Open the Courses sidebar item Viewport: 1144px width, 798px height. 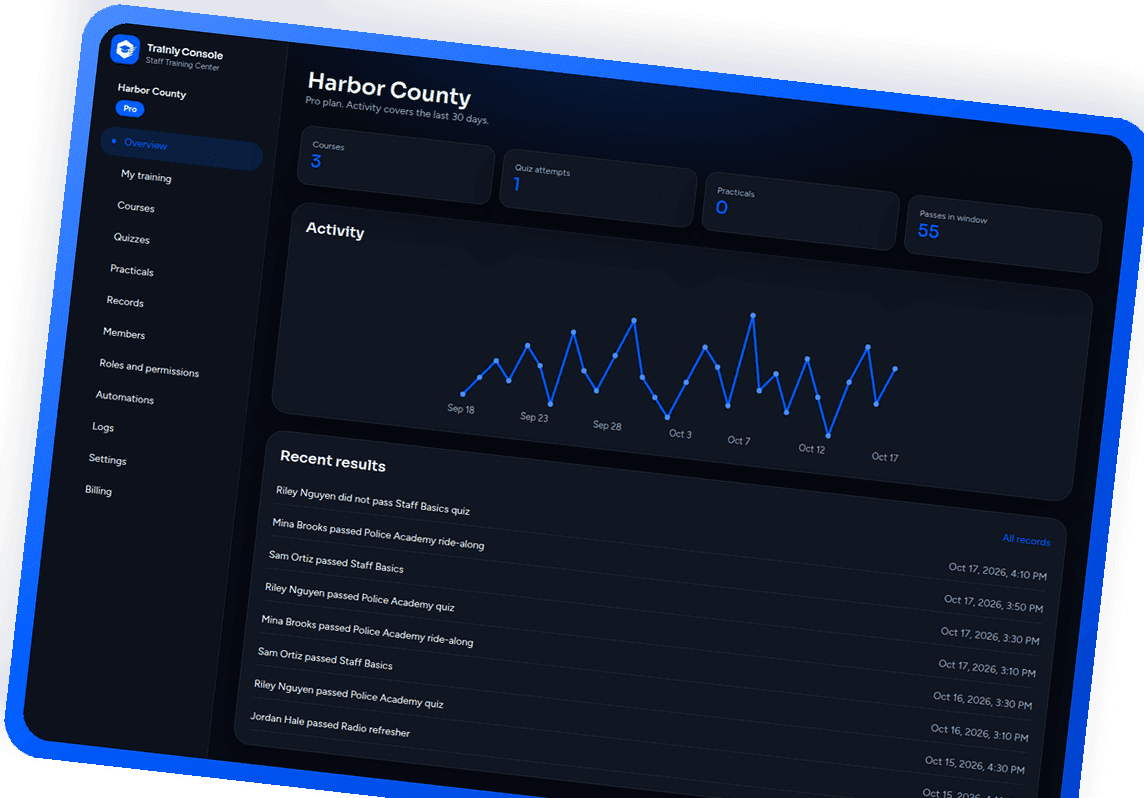[136, 207]
